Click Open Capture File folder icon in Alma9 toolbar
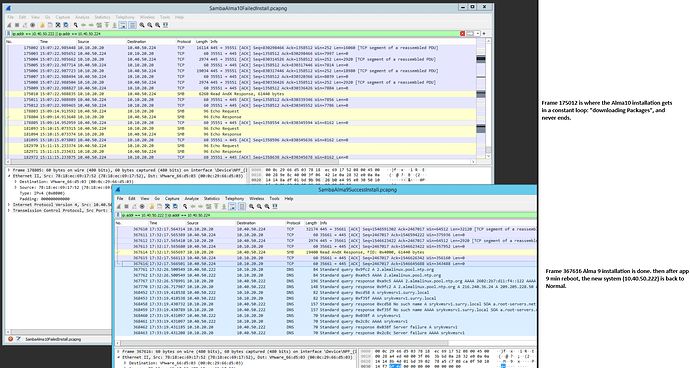The width and height of the screenshot is (690, 368). coord(151,206)
